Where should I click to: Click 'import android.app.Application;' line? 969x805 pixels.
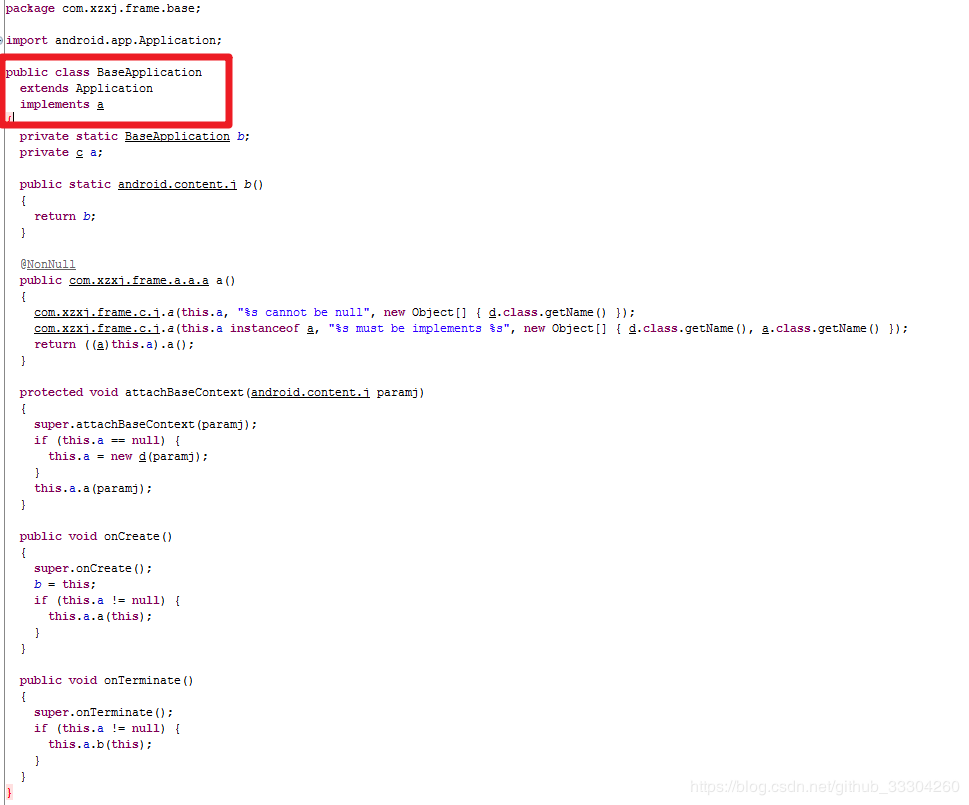tap(114, 40)
